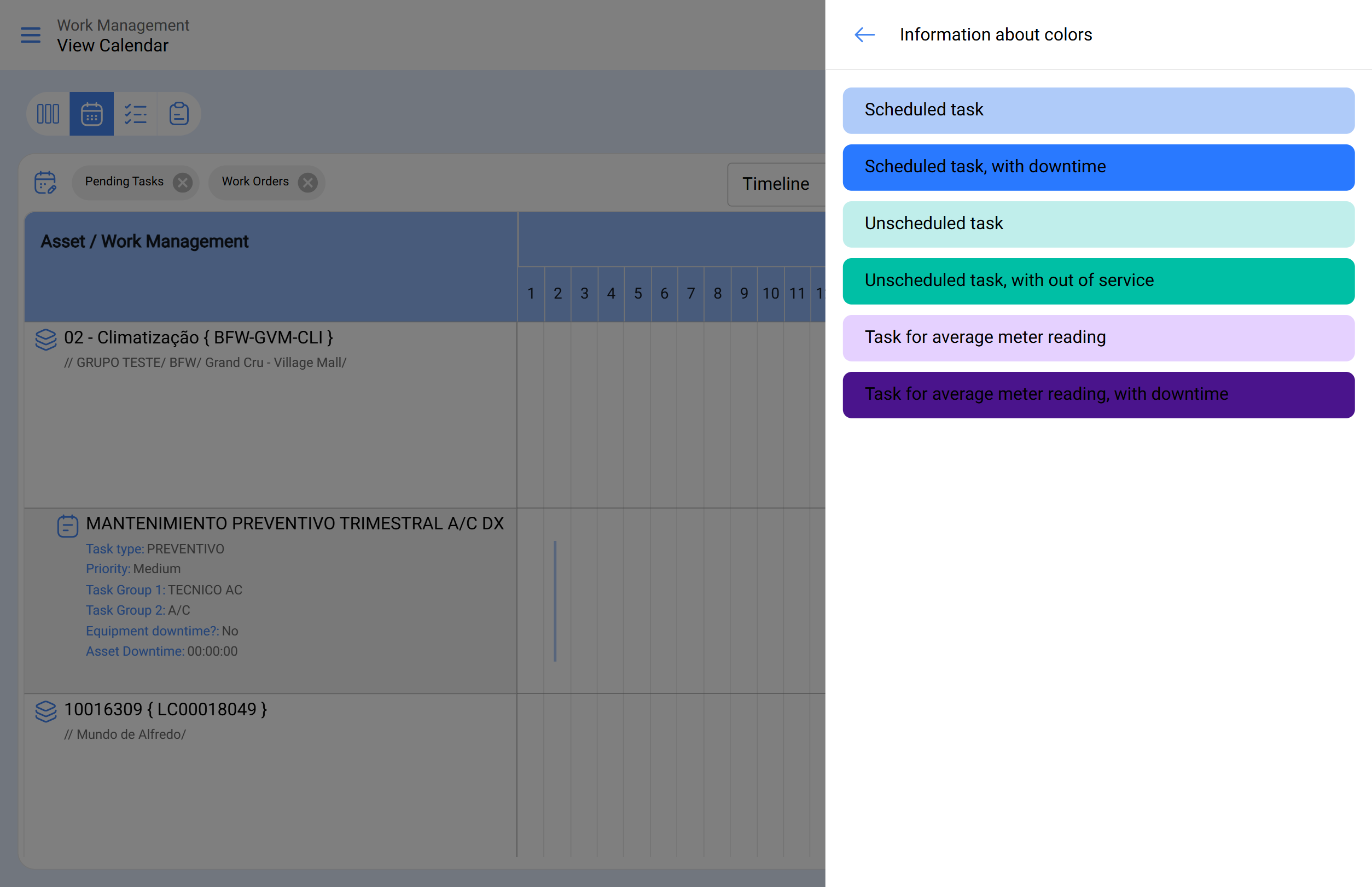Click the Scheduled task color swatch
Viewport: 1372px width, 887px height.
tap(1098, 110)
